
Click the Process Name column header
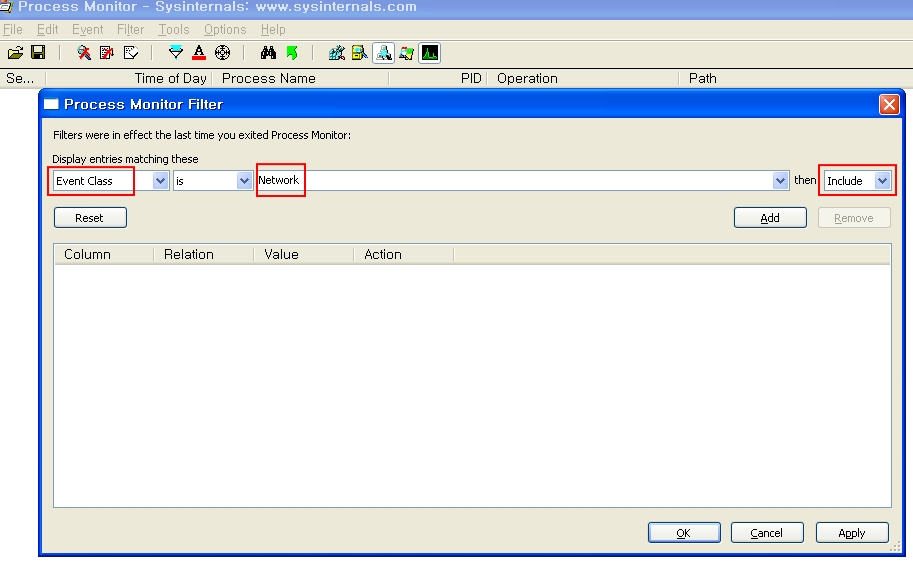point(301,79)
